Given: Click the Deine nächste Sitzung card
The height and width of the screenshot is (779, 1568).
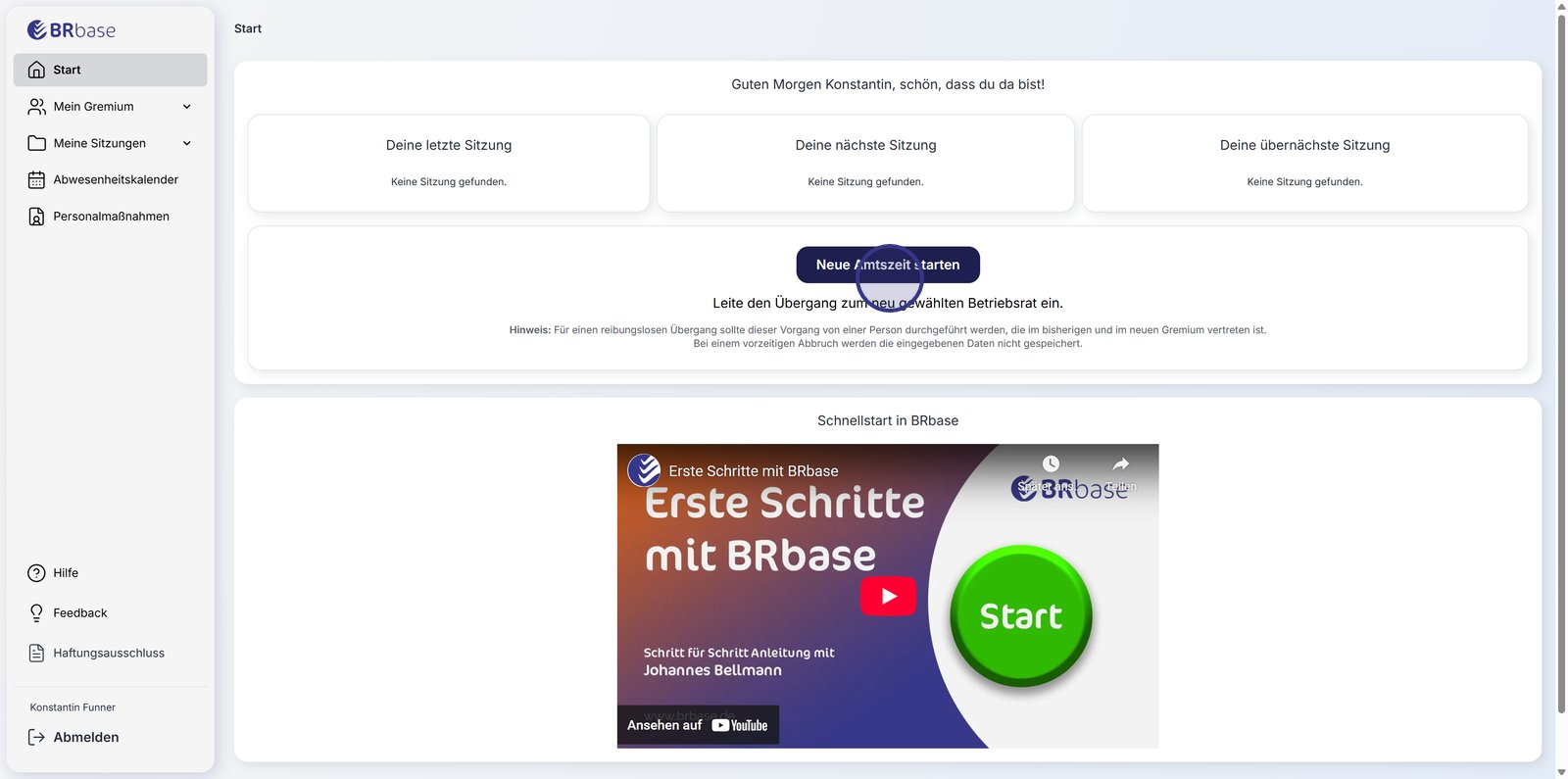Looking at the screenshot, I should coord(865,163).
